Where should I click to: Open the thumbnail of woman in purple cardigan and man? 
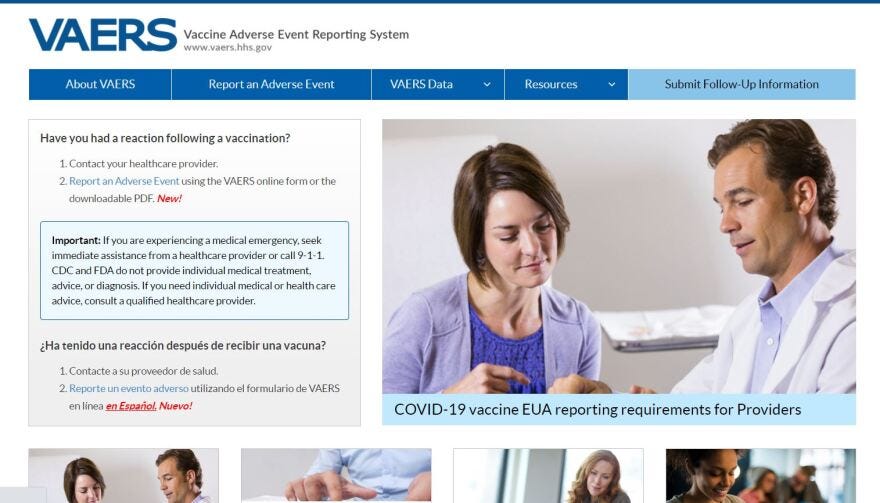(x=123, y=475)
